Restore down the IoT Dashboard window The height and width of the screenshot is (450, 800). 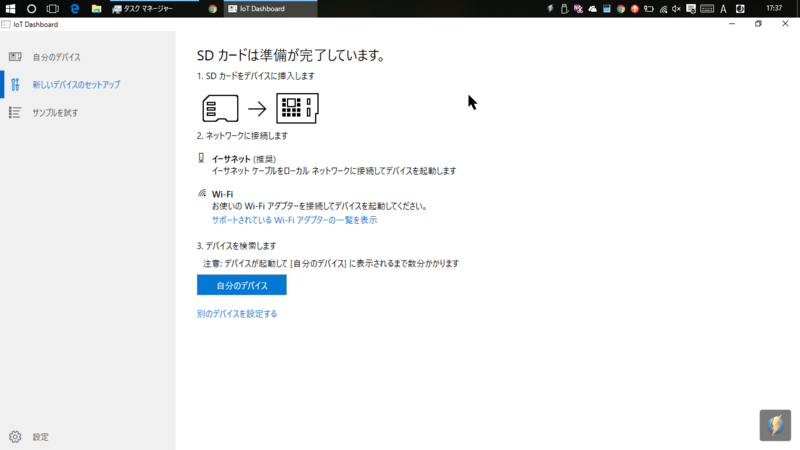point(758,24)
